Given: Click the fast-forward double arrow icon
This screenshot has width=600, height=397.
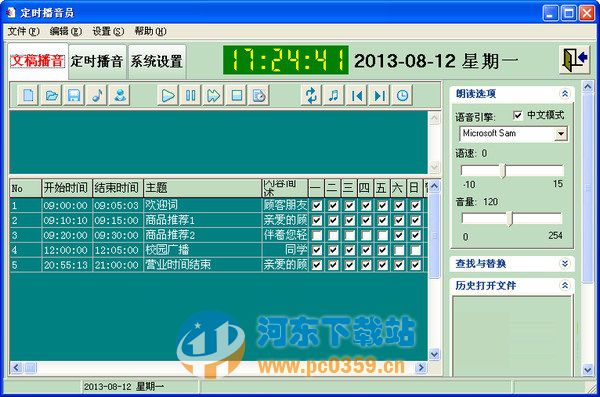Looking at the screenshot, I should pos(214,95).
